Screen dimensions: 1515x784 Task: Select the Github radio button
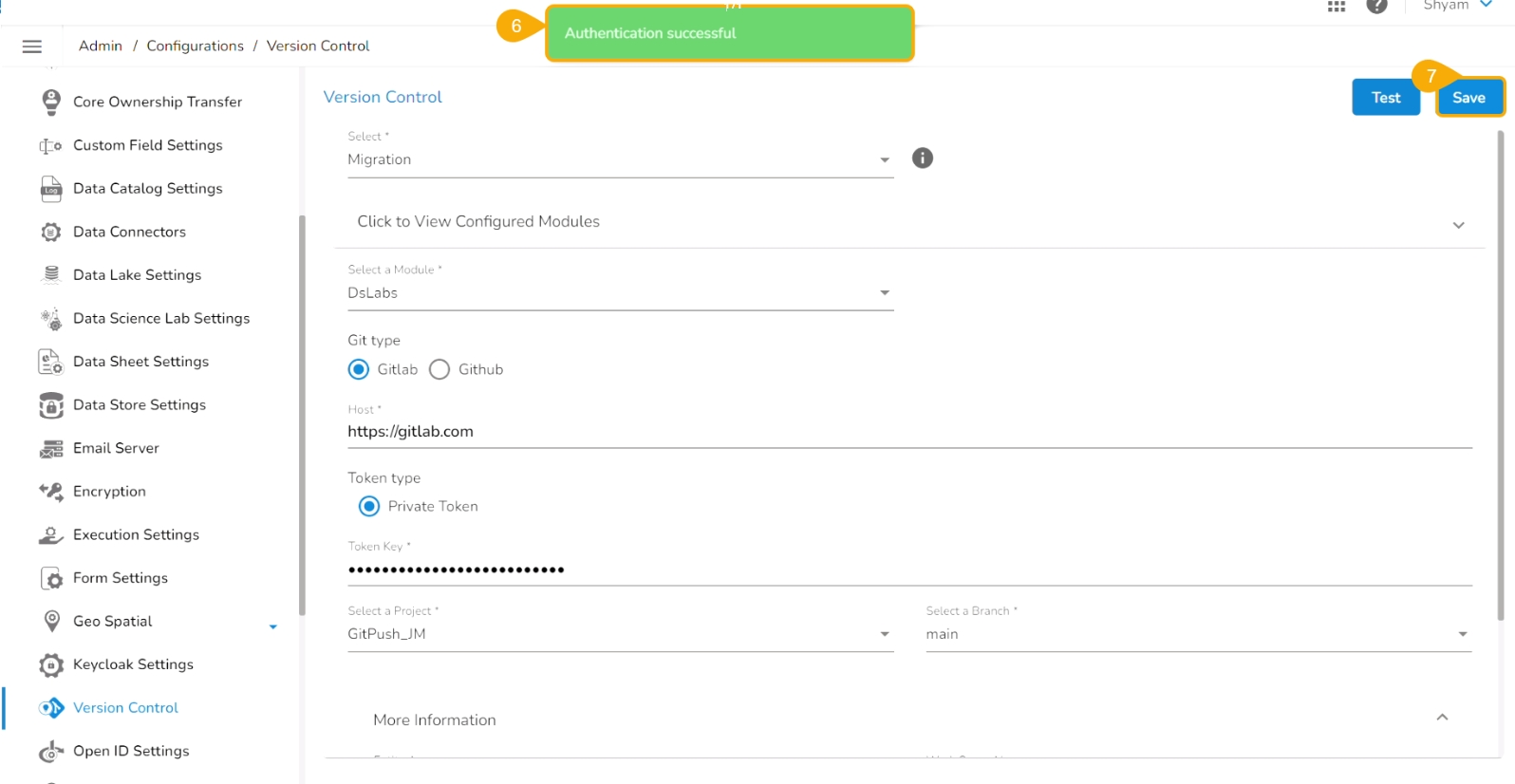click(x=440, y=370)
